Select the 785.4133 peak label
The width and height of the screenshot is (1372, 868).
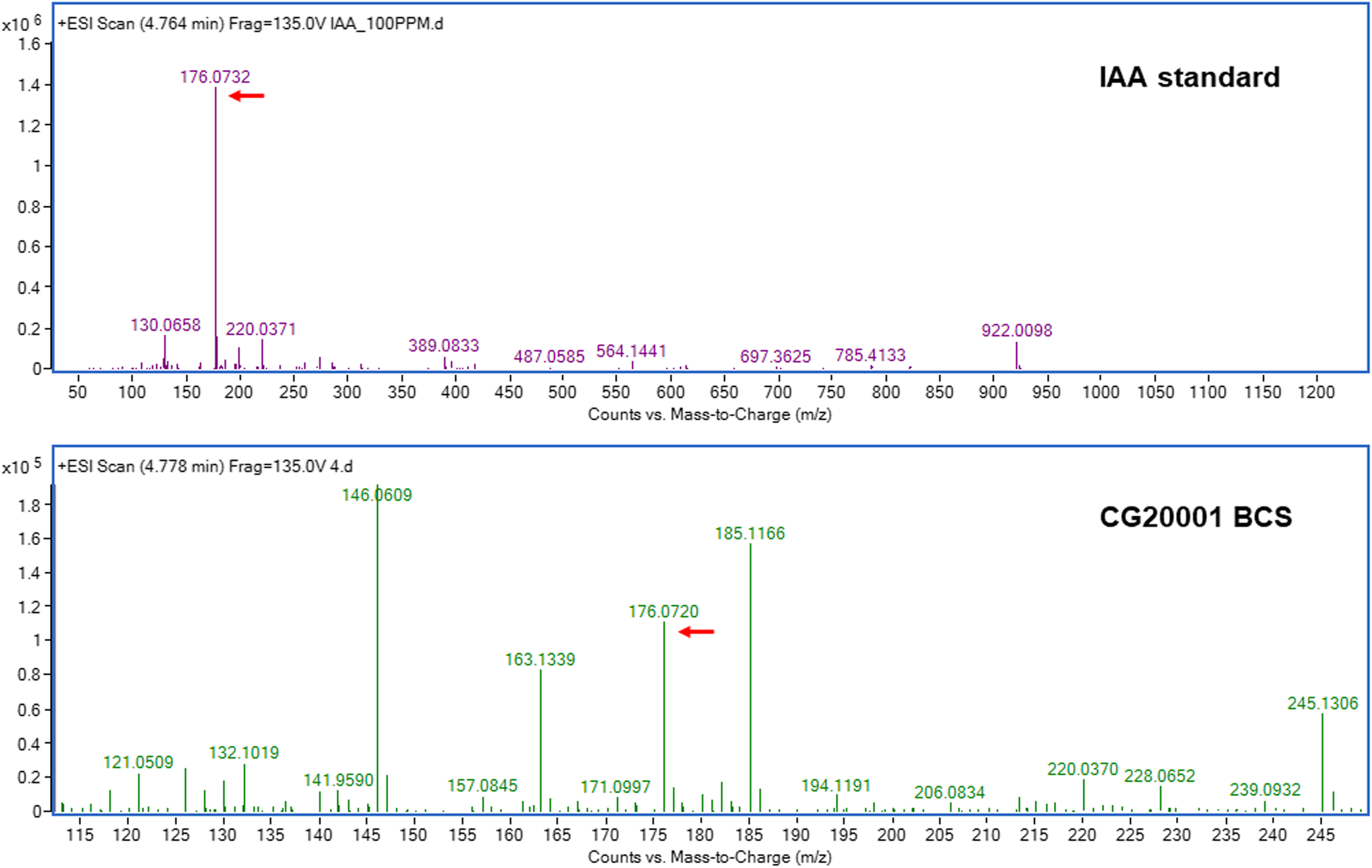[870, 355]
